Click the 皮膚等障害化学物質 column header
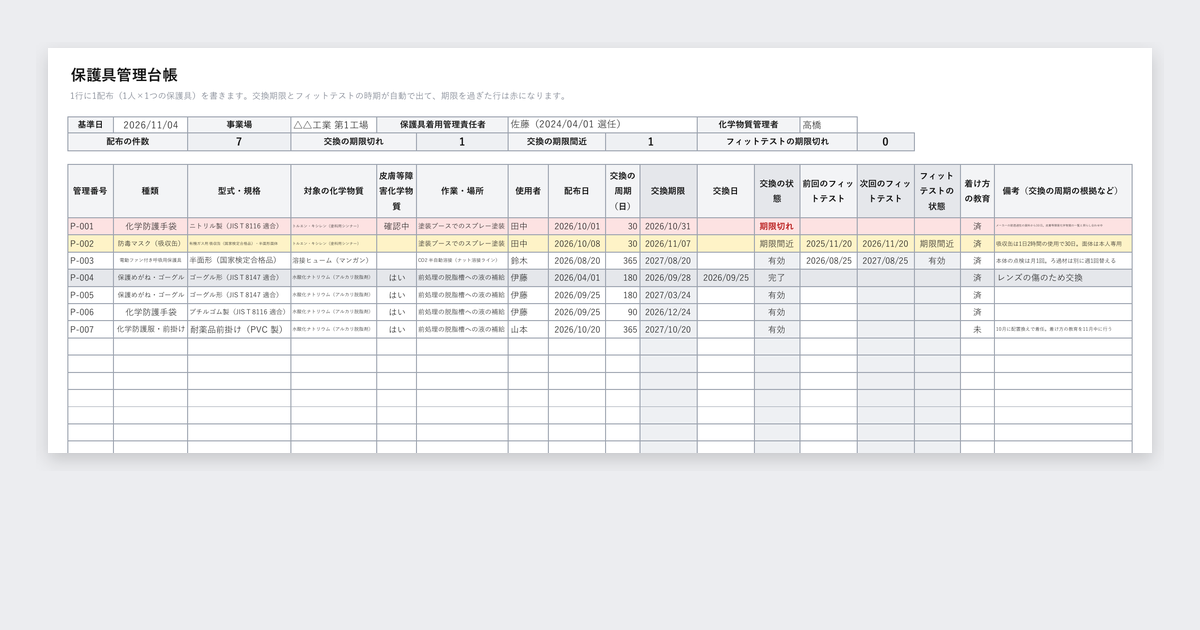This screenshot has height=630, width=1200. click(x=396, y=190)
